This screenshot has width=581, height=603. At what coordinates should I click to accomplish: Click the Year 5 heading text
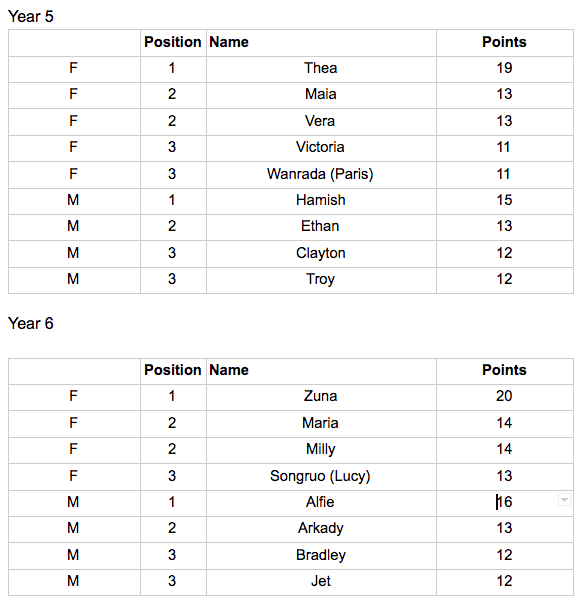click(x=31, y=17)
